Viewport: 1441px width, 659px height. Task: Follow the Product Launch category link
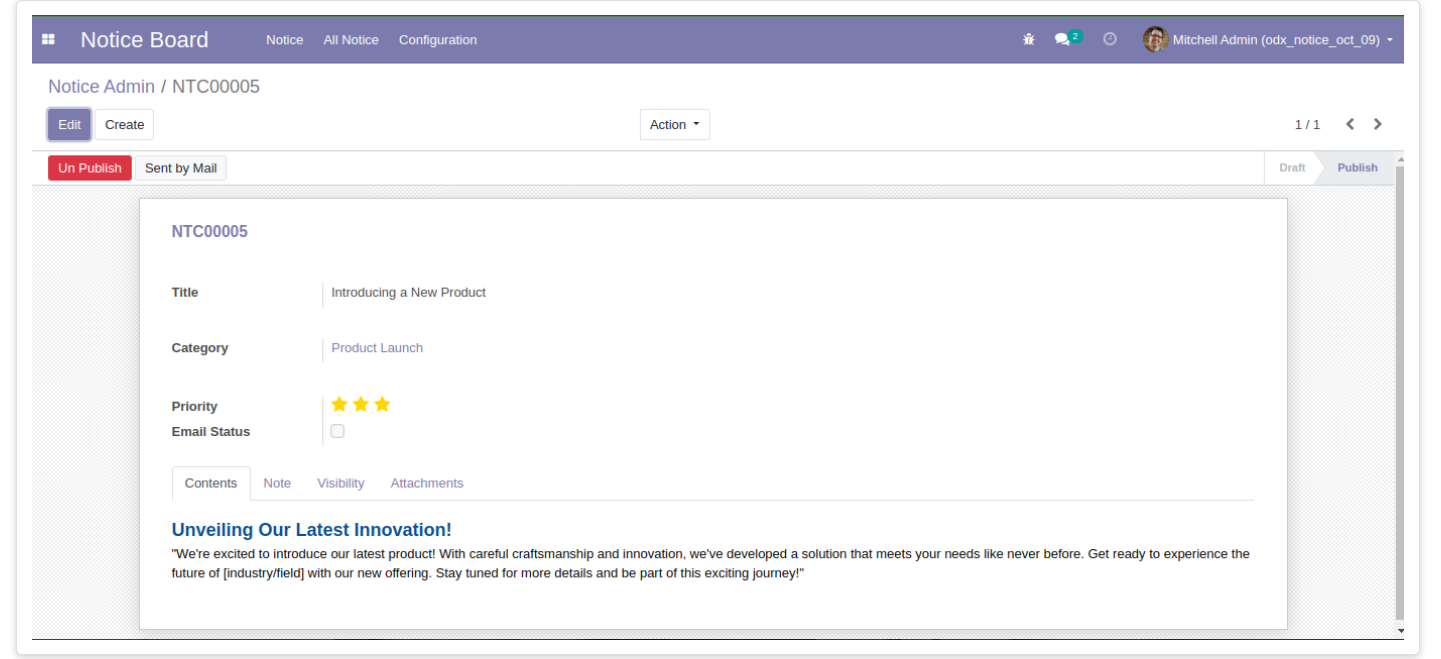(377, 348)
